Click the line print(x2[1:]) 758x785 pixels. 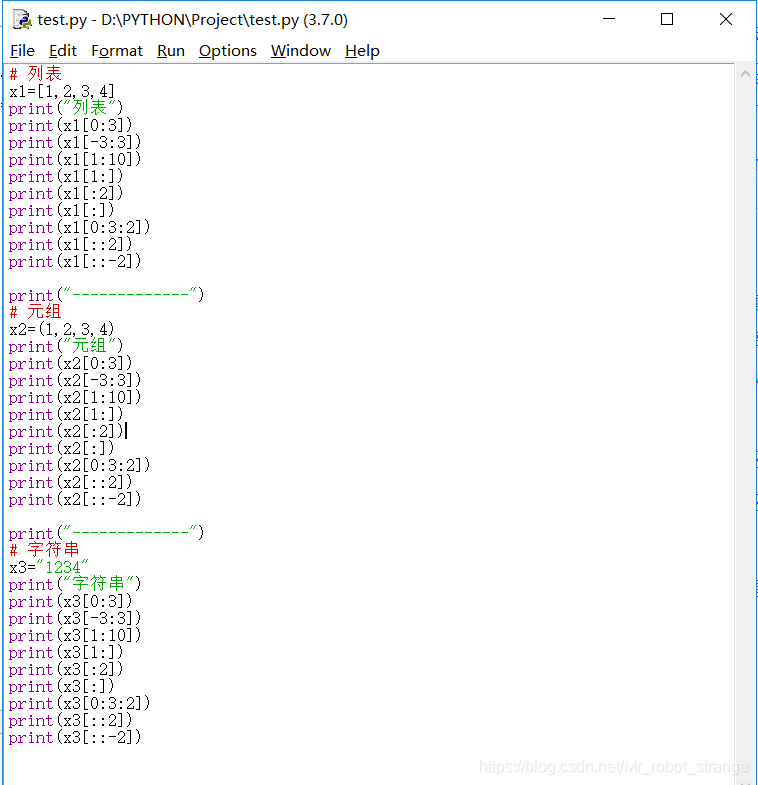click(x=66, y=414)
